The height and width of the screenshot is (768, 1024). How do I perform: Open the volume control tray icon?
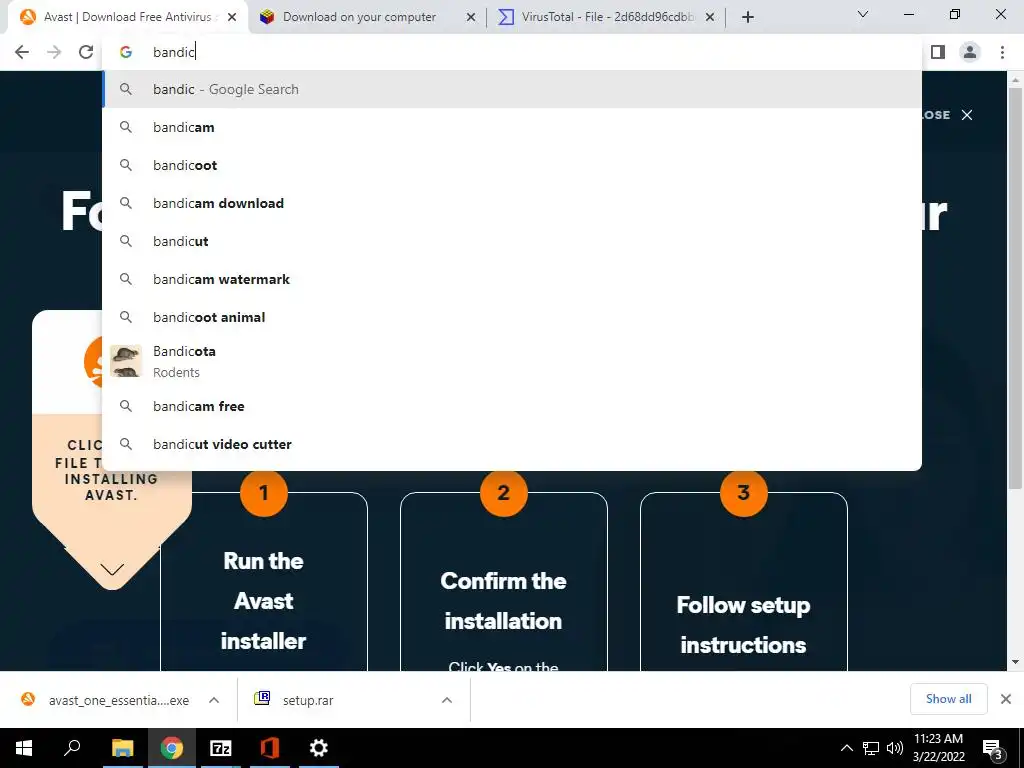click(x=895, y=748)
